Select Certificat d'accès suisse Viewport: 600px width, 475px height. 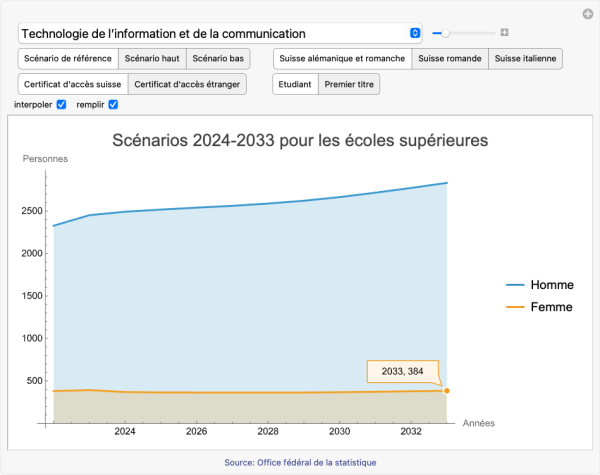[73, 85]
